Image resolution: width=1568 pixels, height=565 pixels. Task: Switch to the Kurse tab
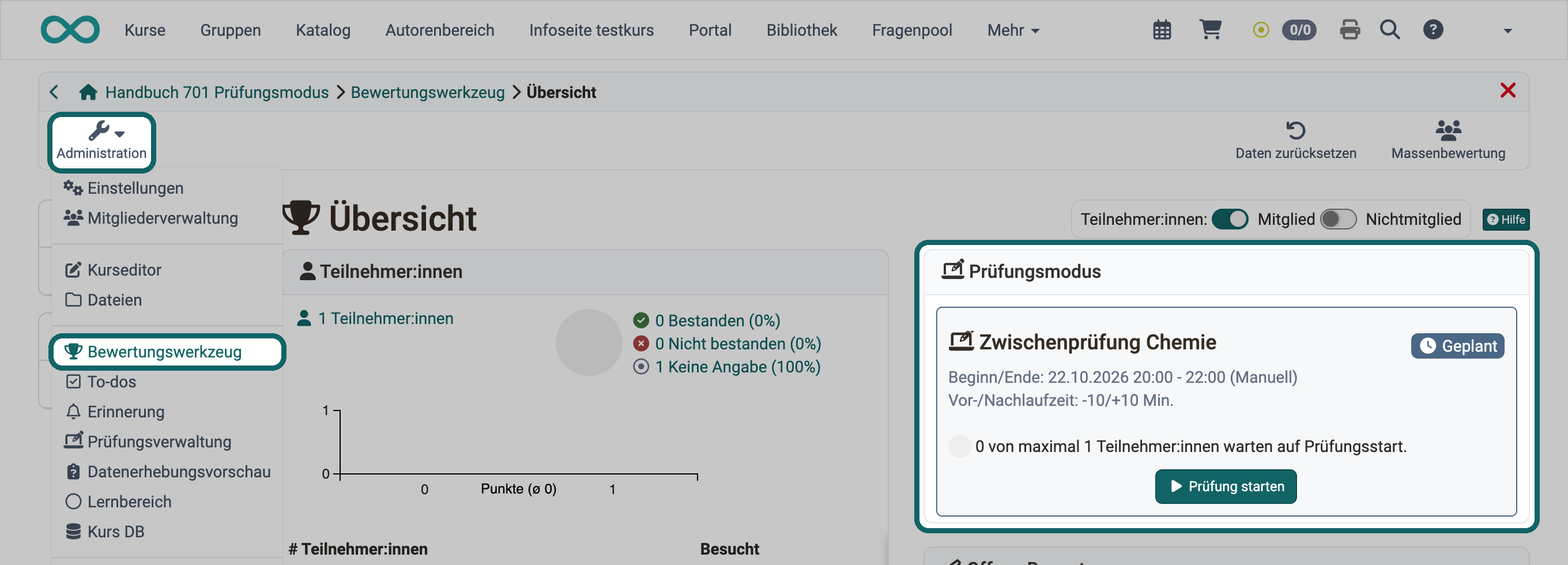pos(145,30)
